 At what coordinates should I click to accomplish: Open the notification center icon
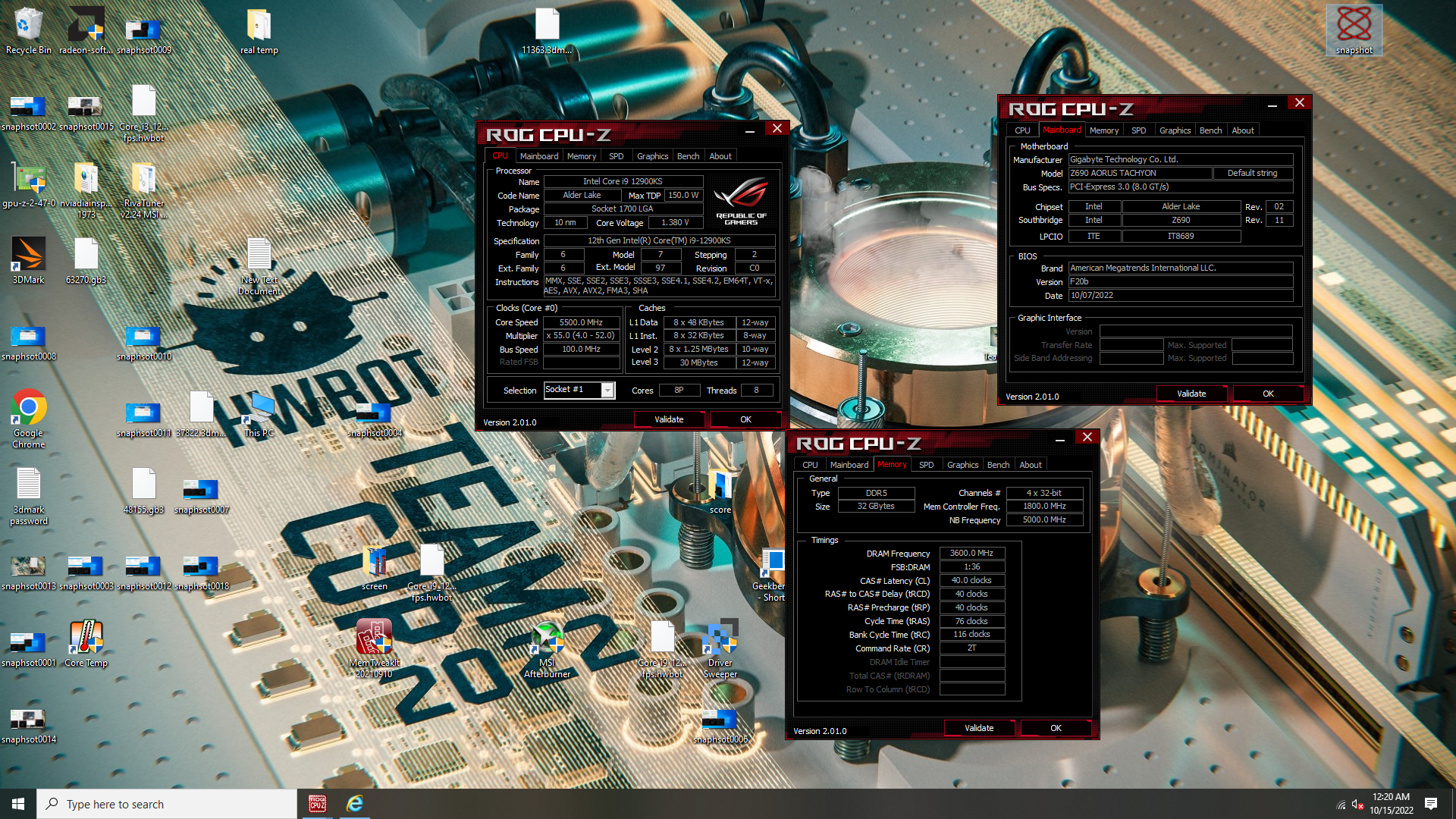[x=1431, y=804]
